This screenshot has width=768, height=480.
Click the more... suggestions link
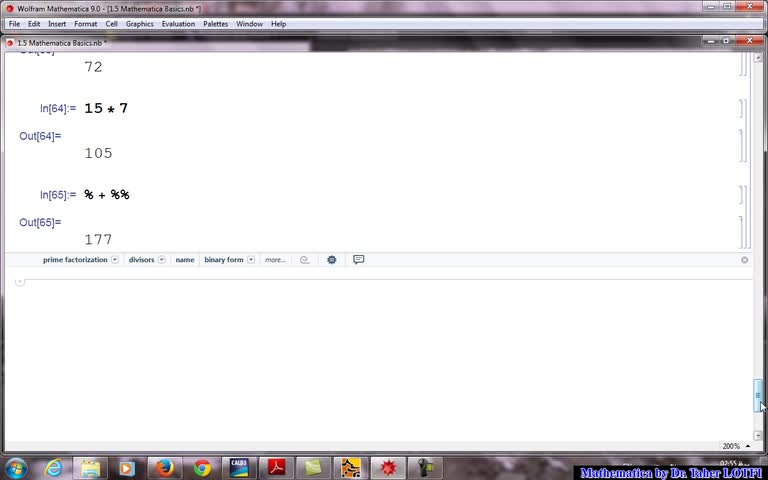[275, 260]
